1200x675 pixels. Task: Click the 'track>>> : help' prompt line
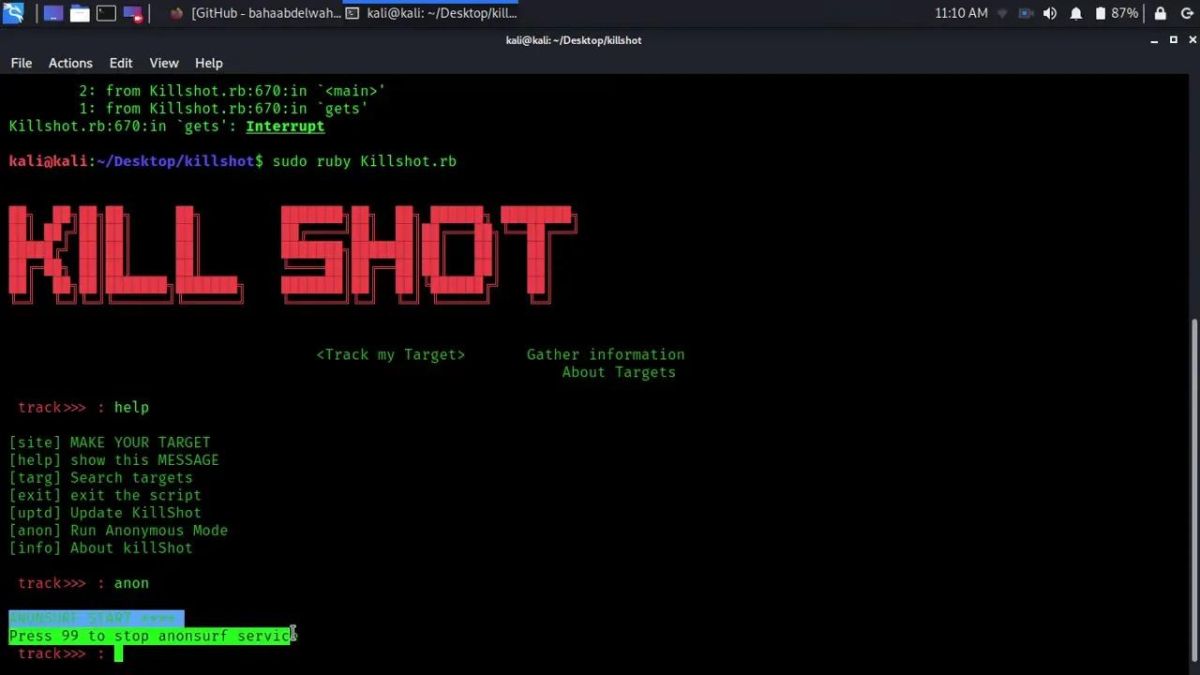[83, 407]
